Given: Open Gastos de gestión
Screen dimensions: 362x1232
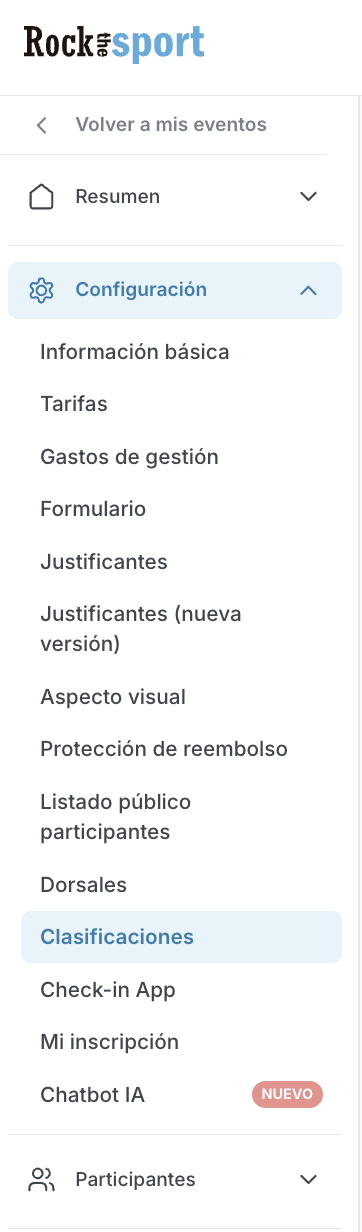Looking at the screenshot, I should click(129, 457).
